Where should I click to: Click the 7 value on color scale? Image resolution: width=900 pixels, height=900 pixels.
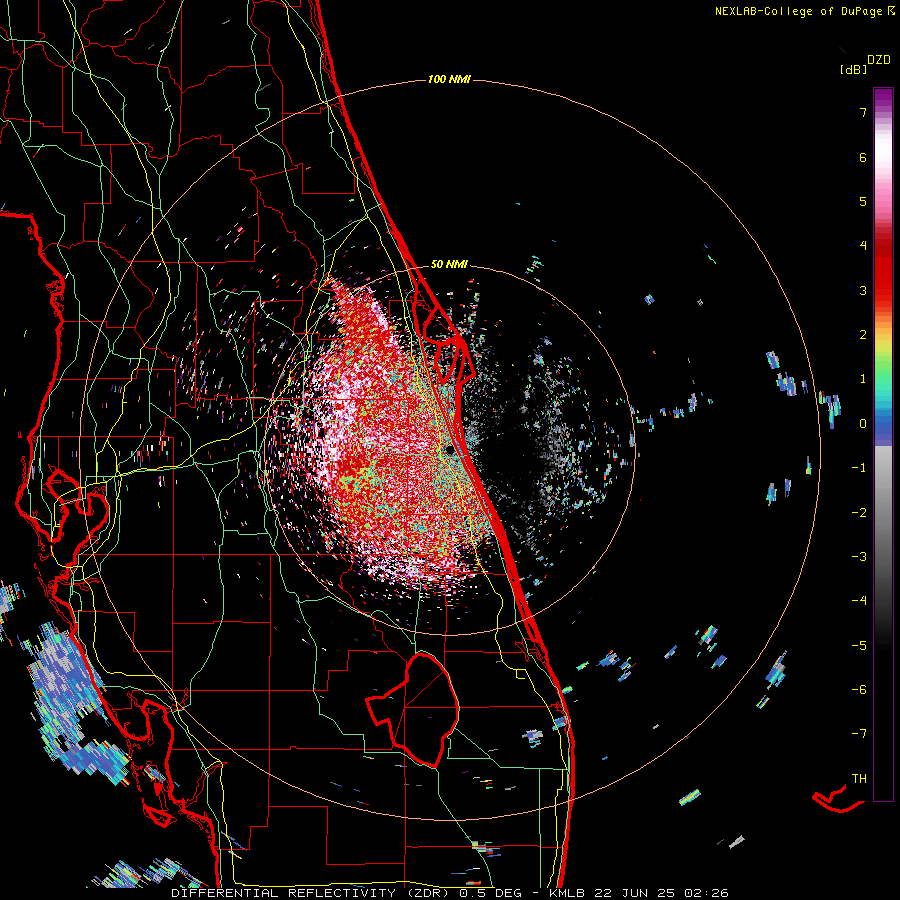point(863,112)
